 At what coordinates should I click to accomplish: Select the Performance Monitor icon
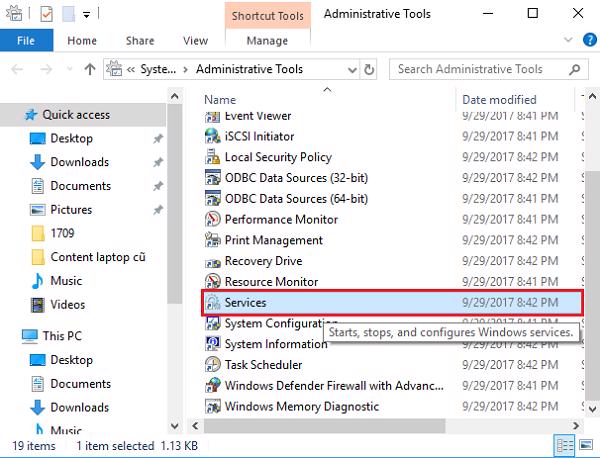click(212, 220)
